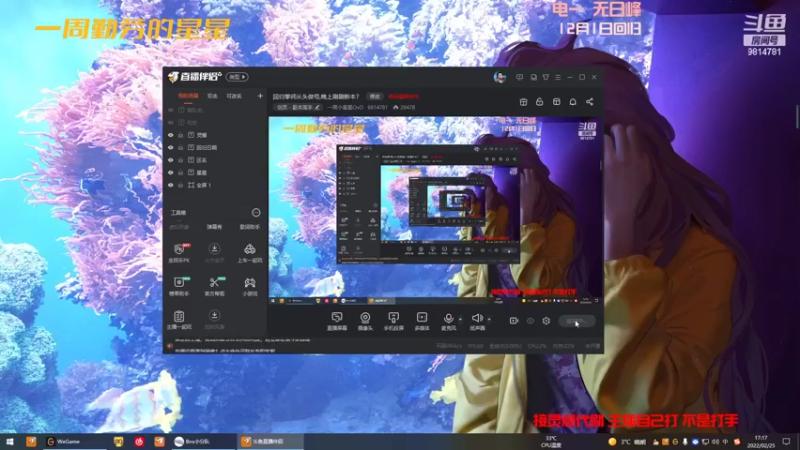Switch to the second scene tab
This screenshot has width=800, height=450.
(212, 96)
